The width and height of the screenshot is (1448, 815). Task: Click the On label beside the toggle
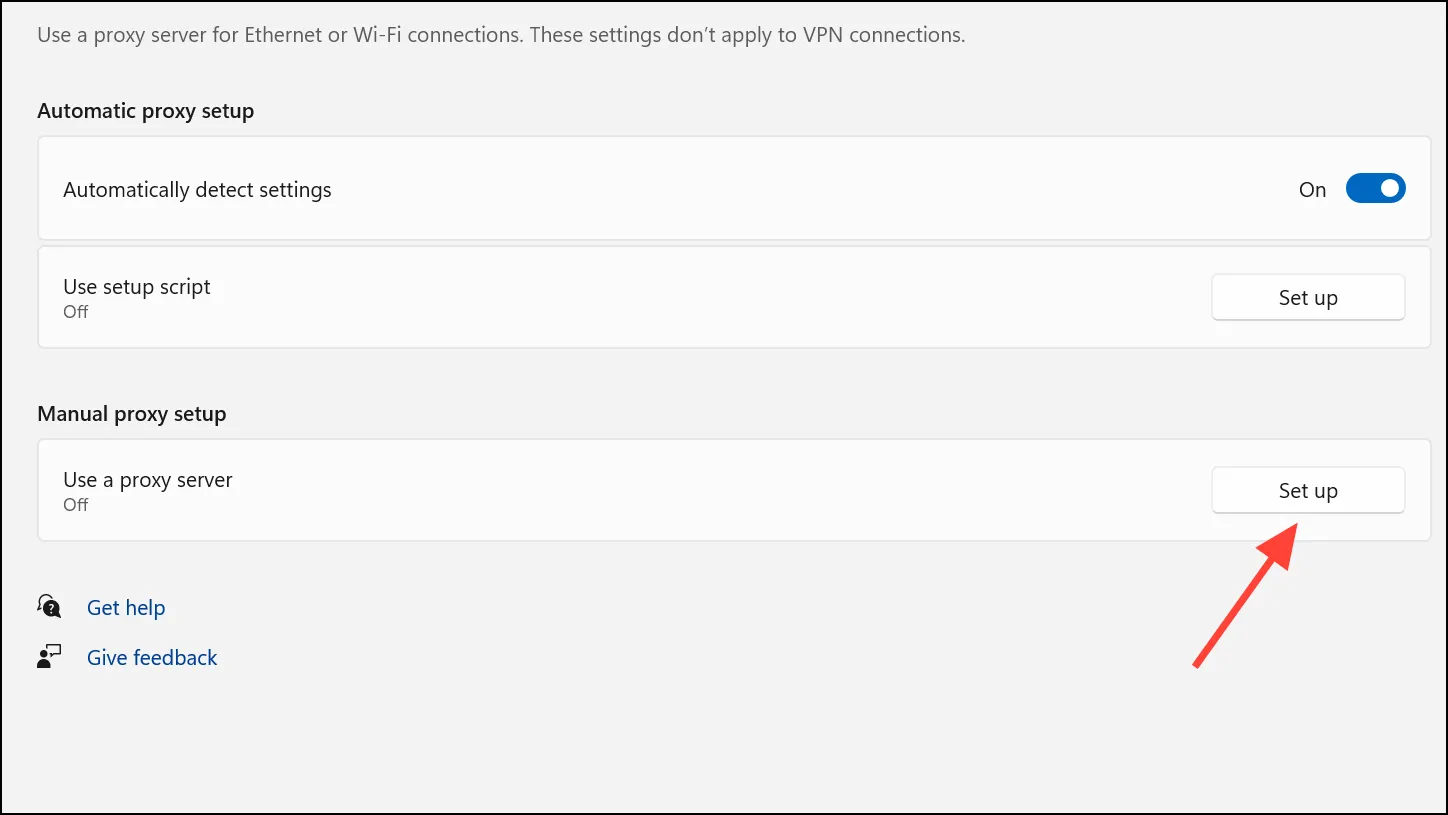(x=1312, y=190)
